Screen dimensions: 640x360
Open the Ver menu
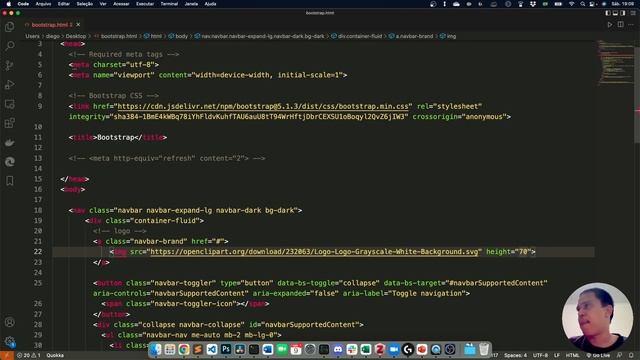coord(103,4)
